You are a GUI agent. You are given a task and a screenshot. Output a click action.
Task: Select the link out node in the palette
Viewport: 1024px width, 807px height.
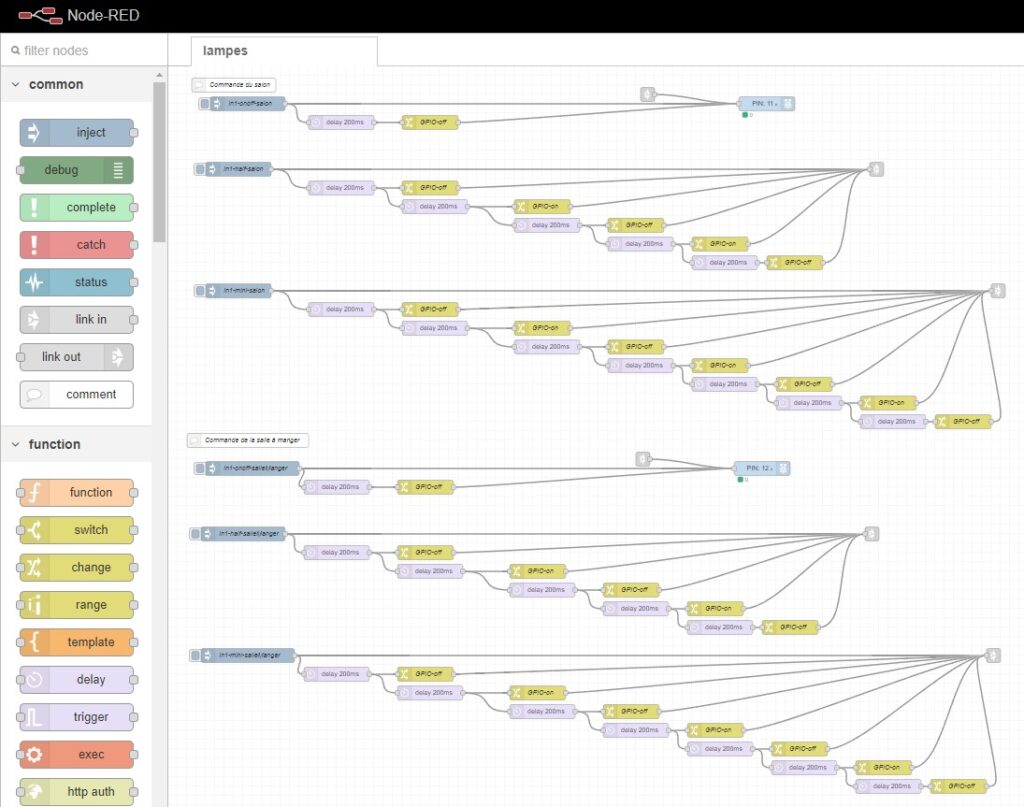pos(76,357)
